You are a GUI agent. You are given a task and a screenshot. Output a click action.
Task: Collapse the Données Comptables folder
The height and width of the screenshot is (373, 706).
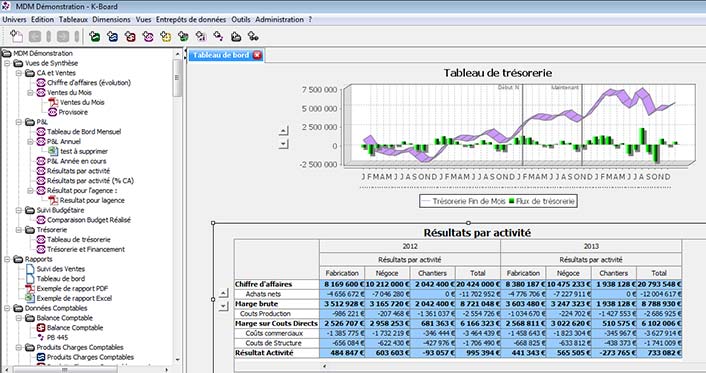coord(7,308)
